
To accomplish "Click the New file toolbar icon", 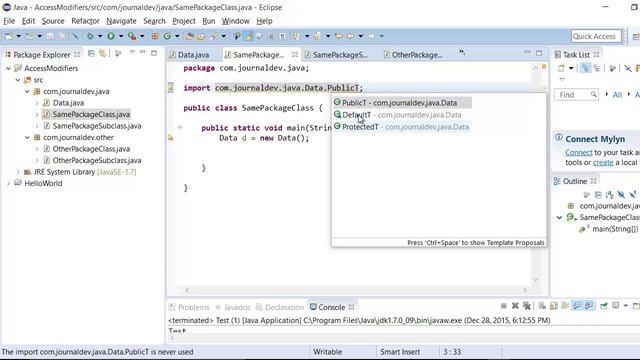I will click(x=9, y=36).
